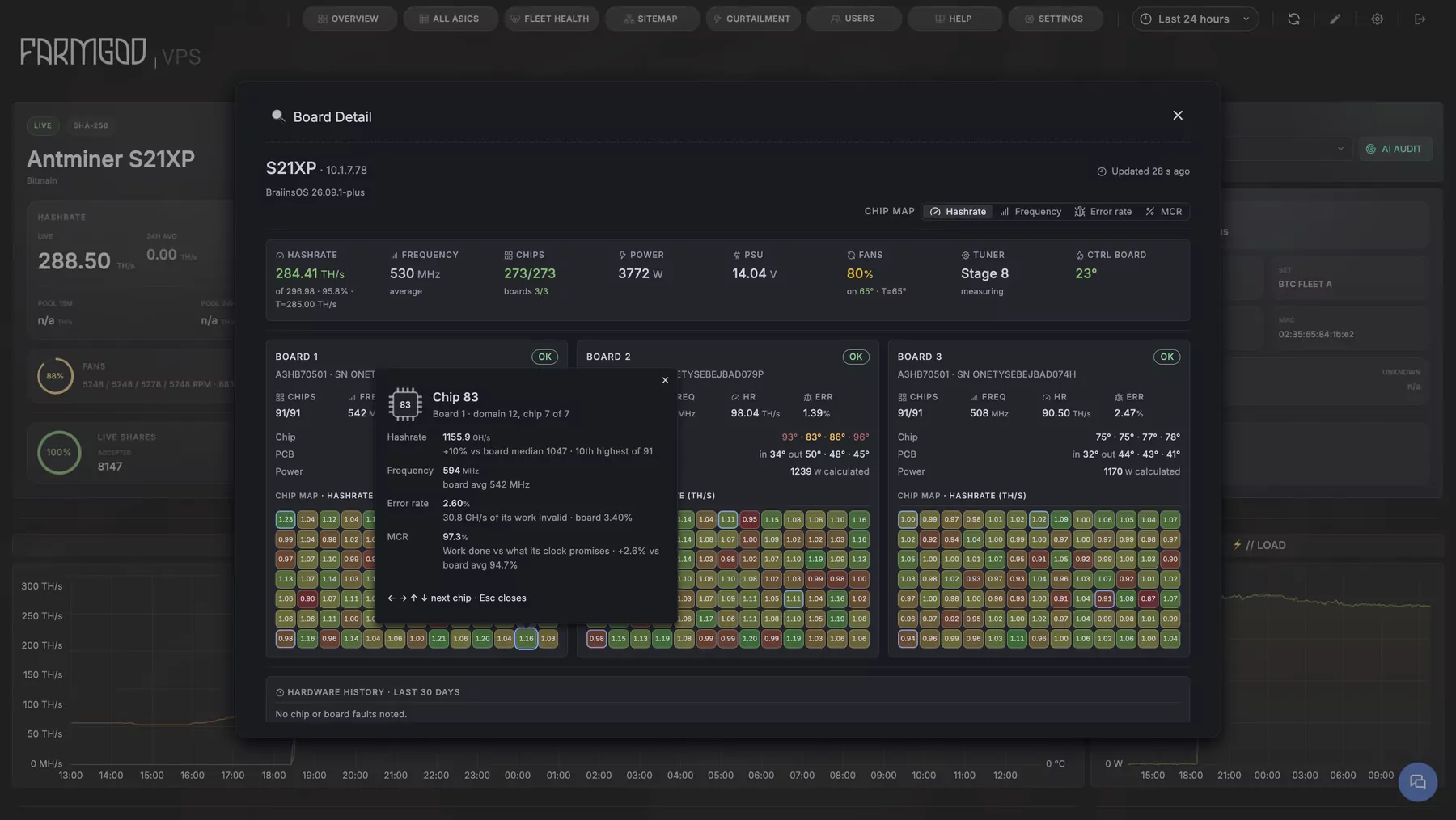Open Fleet Health page

(550, 19)
